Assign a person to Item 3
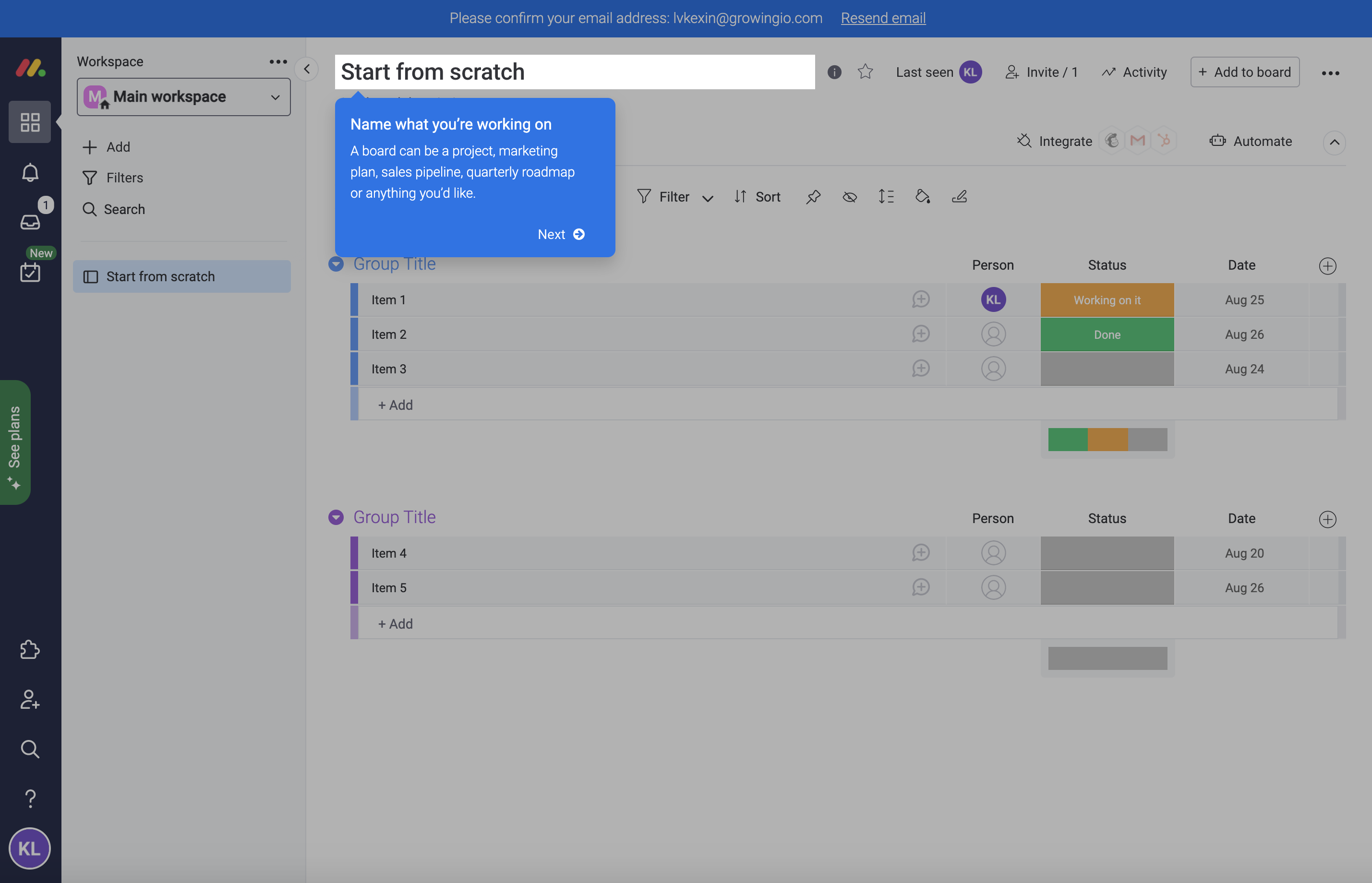The height and width of the screenshot is (883, 1372). [993, 369]
